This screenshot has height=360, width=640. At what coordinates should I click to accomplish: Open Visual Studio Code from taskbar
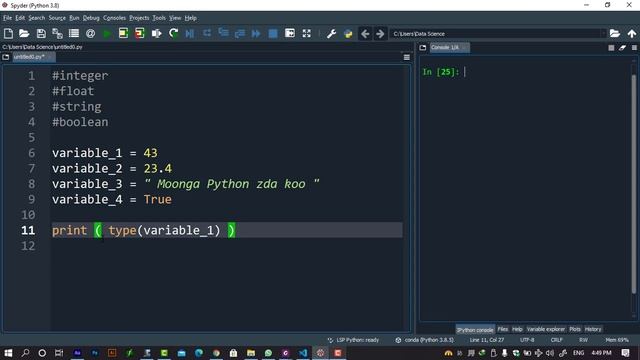point(303,353)
